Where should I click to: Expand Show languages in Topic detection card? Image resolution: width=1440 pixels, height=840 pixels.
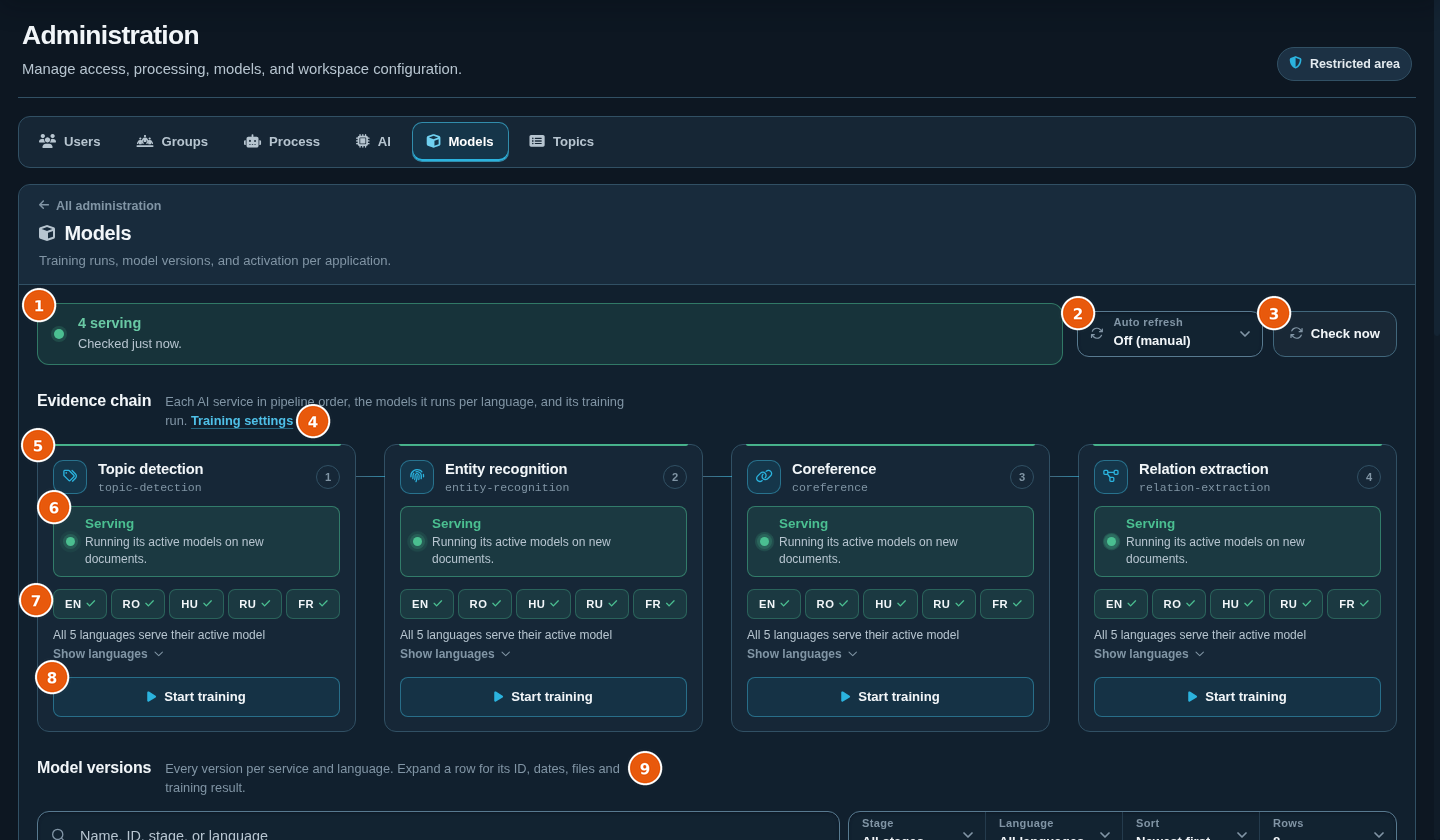108,654
